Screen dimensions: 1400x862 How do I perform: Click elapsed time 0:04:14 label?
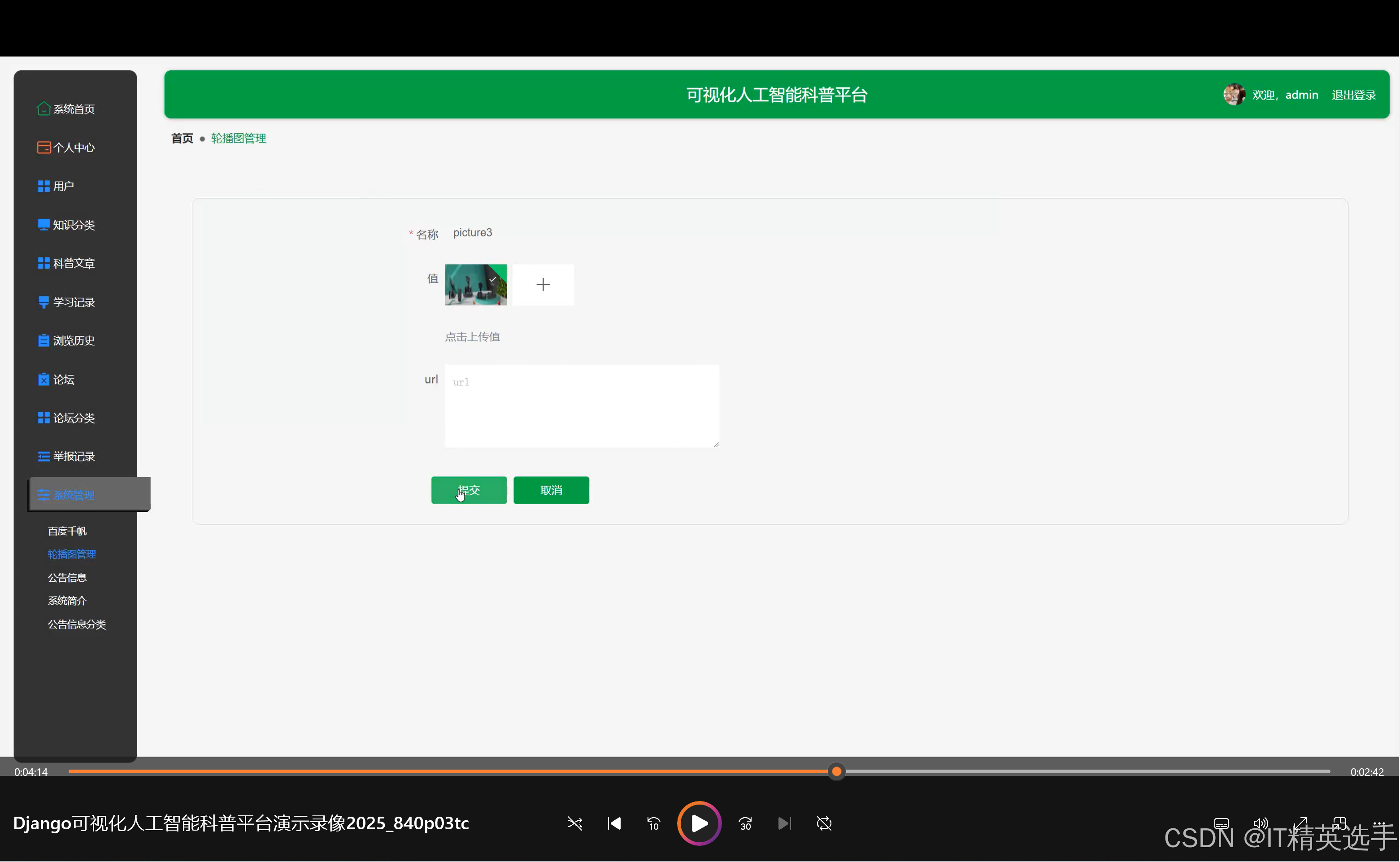click(31, 772)
